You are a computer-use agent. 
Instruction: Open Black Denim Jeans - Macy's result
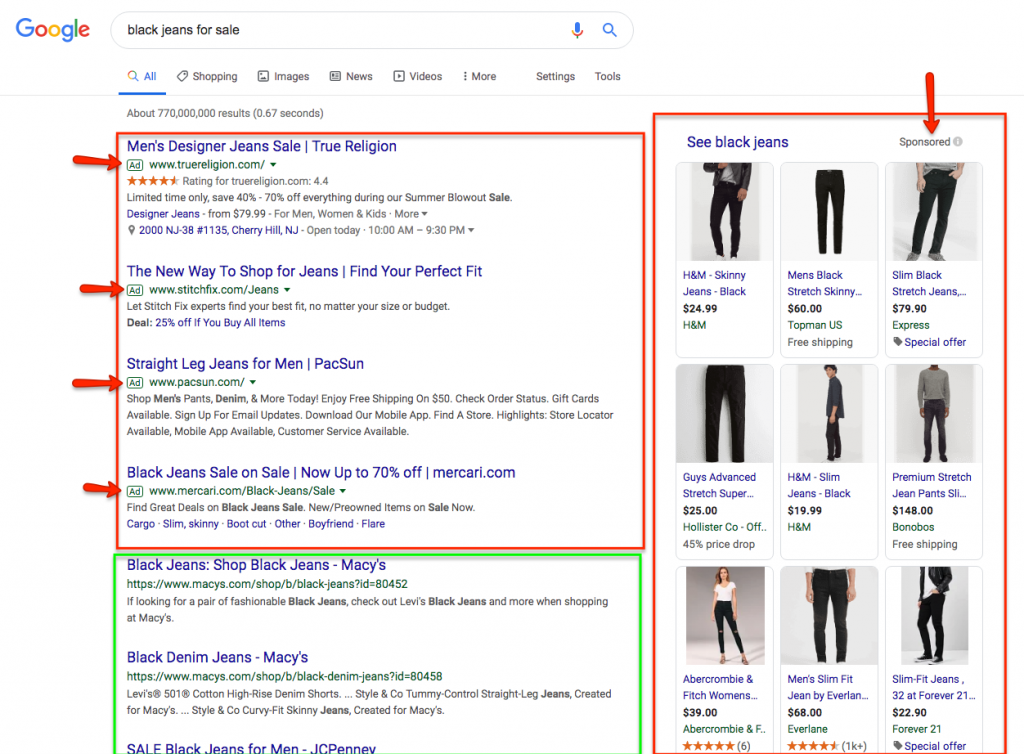(x=217, y=657)
